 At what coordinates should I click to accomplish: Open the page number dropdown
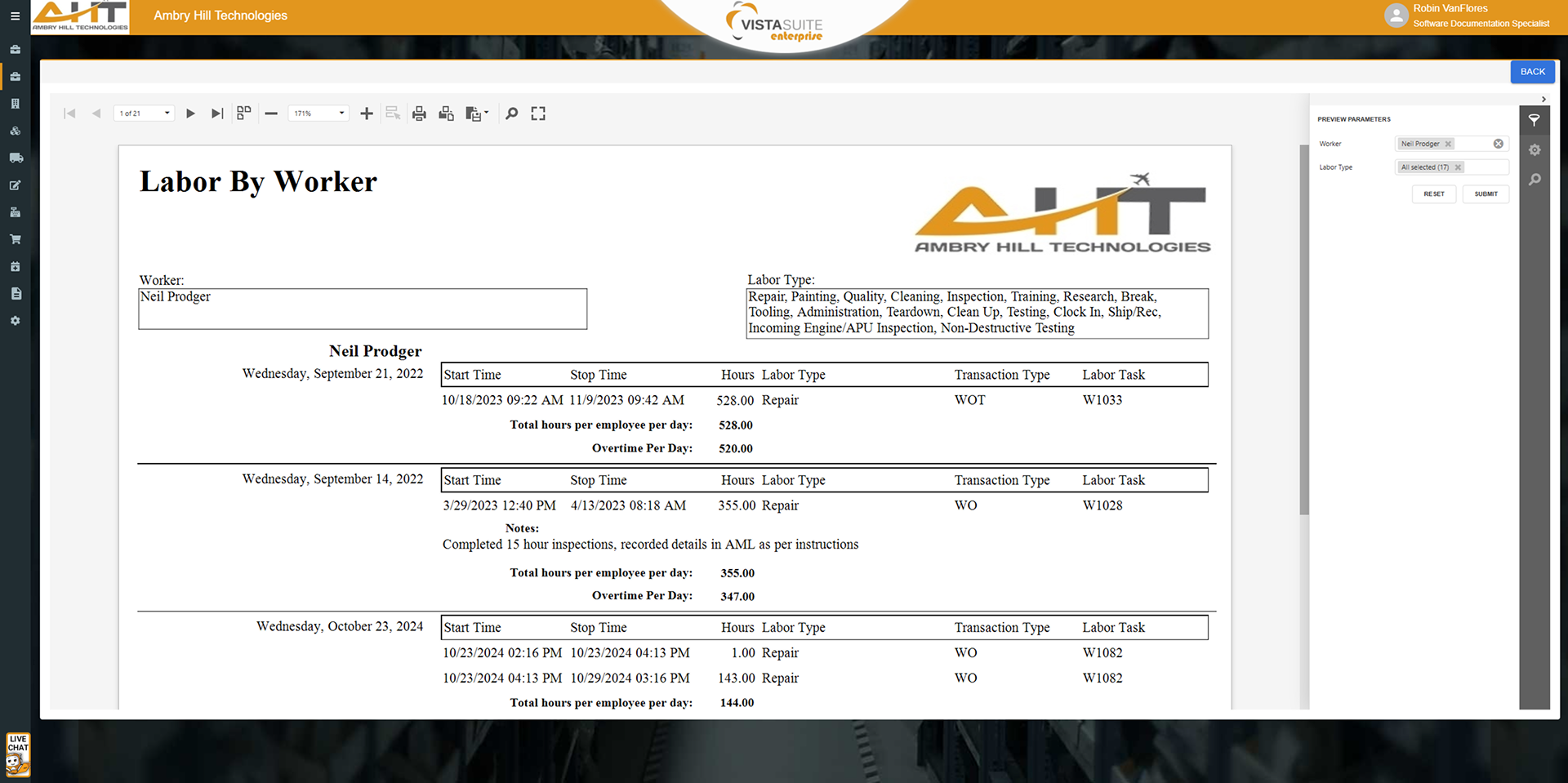[167, 113]
